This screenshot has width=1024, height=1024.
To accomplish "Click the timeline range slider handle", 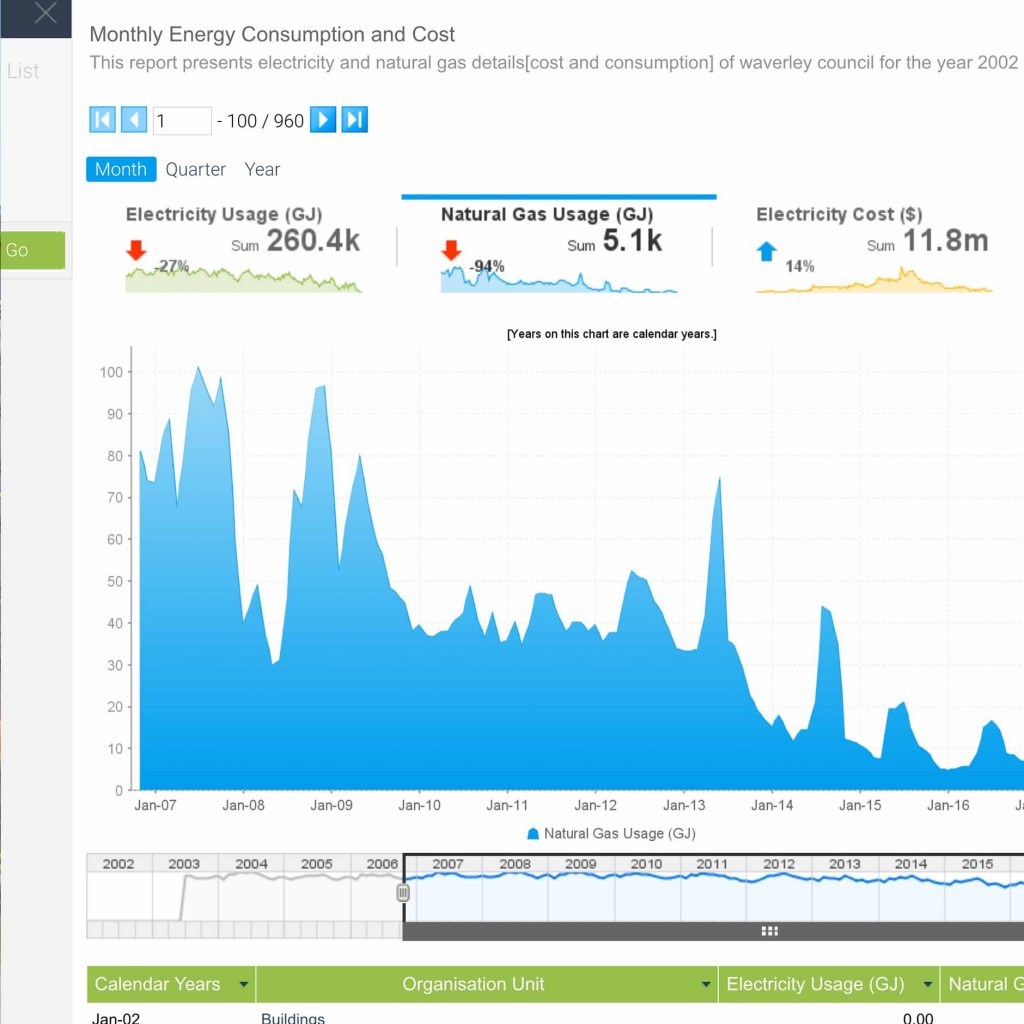I will pyautogui.click(x=402, y=893).
